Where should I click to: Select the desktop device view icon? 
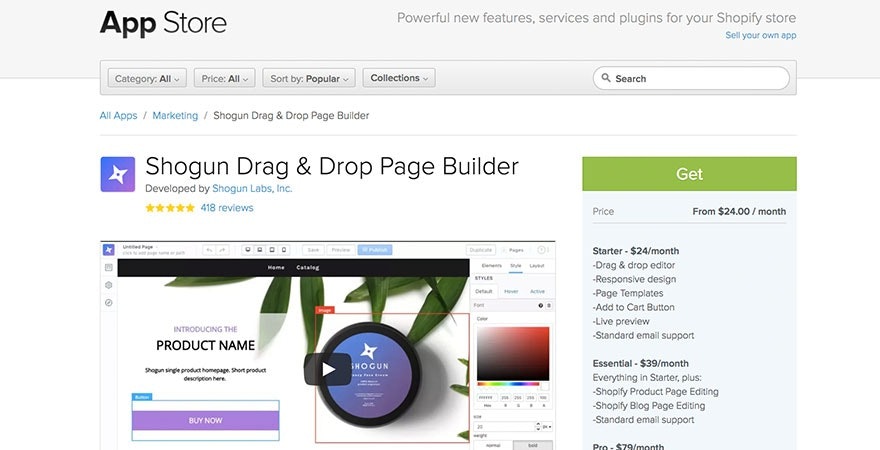247,250
